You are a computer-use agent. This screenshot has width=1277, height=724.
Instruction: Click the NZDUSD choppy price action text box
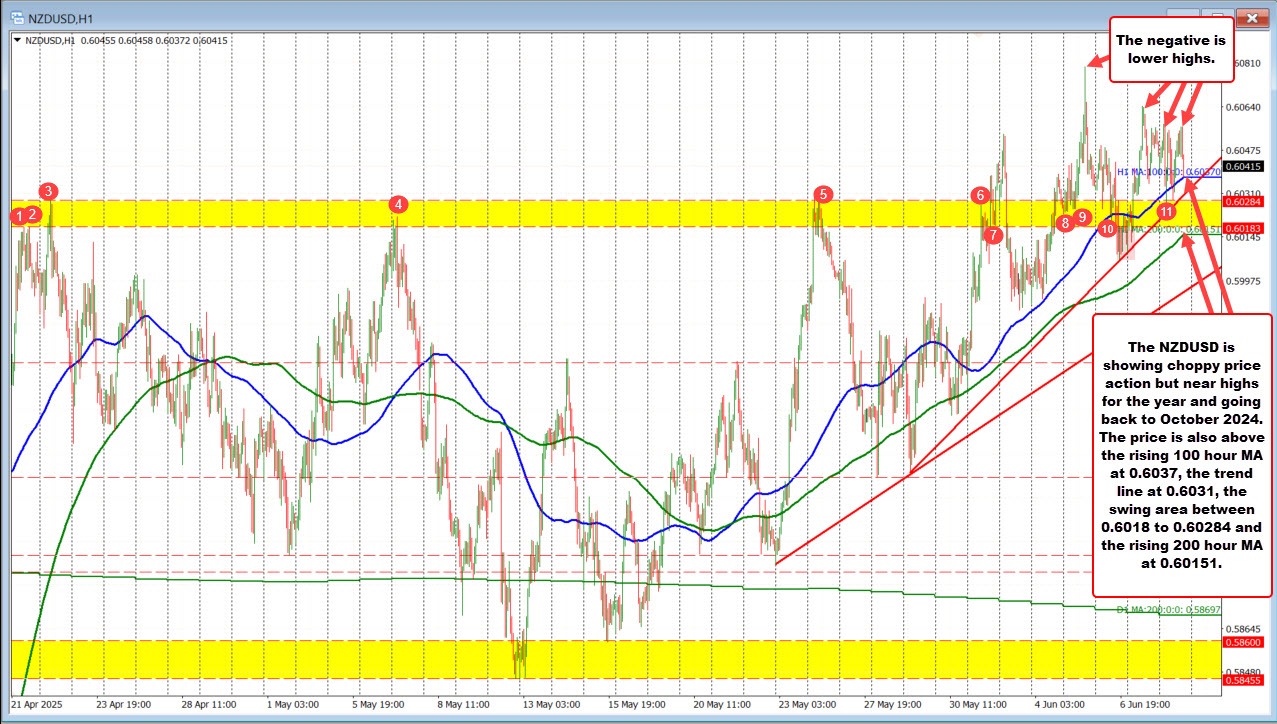pos(1181,455)
